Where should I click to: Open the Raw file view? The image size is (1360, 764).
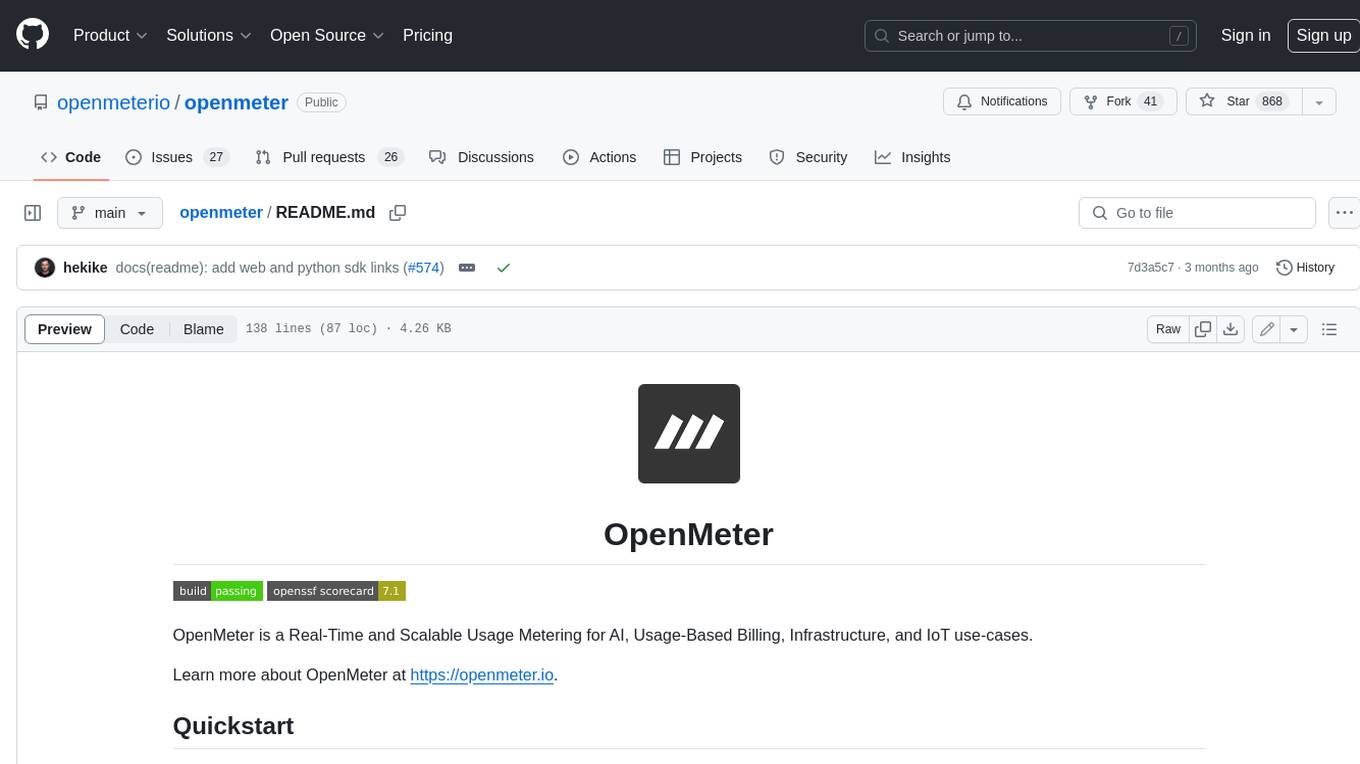pyautogui.click(x=1168, y=329)
